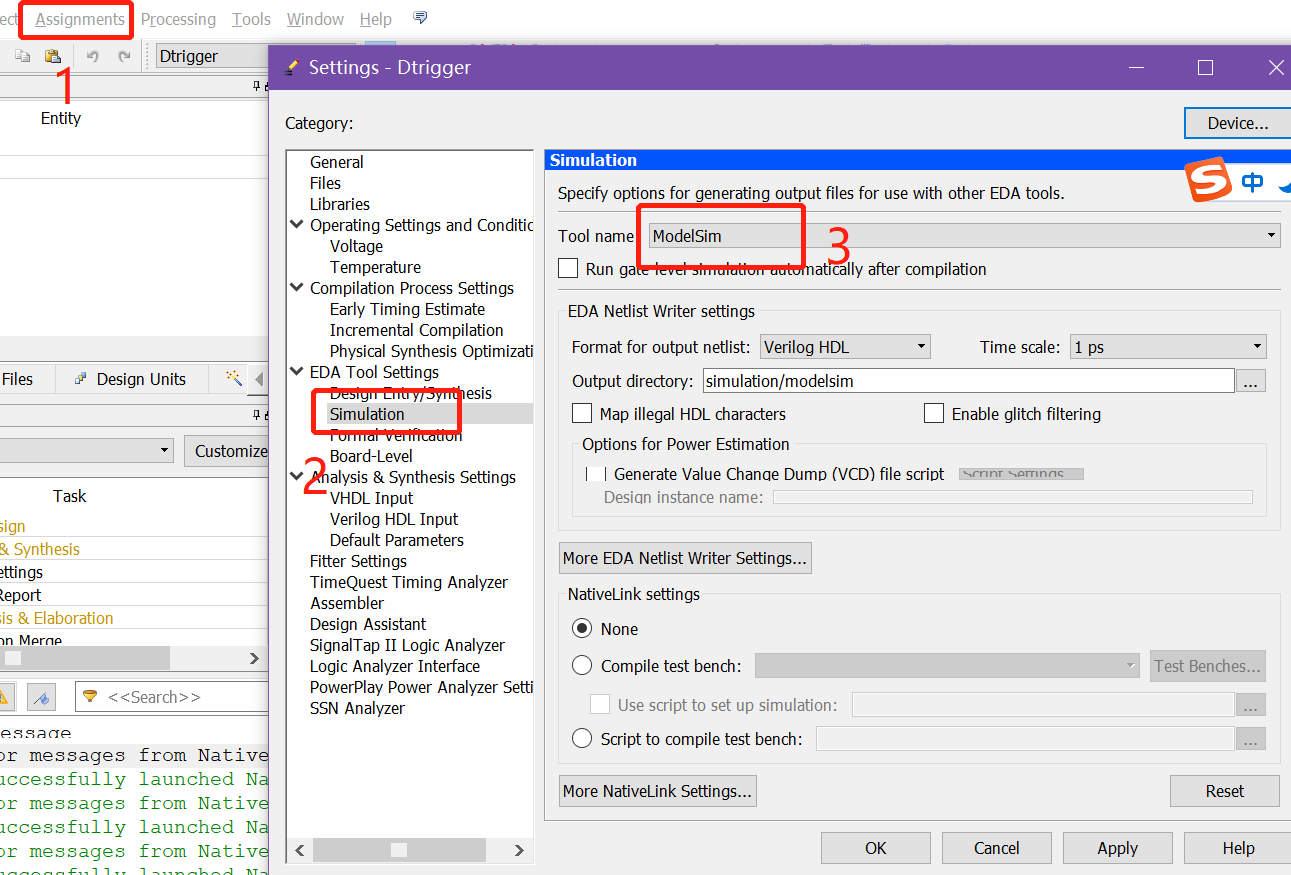Open the Assignments menu
Viewport: 1291px width, 875px height.
[80, 19]
